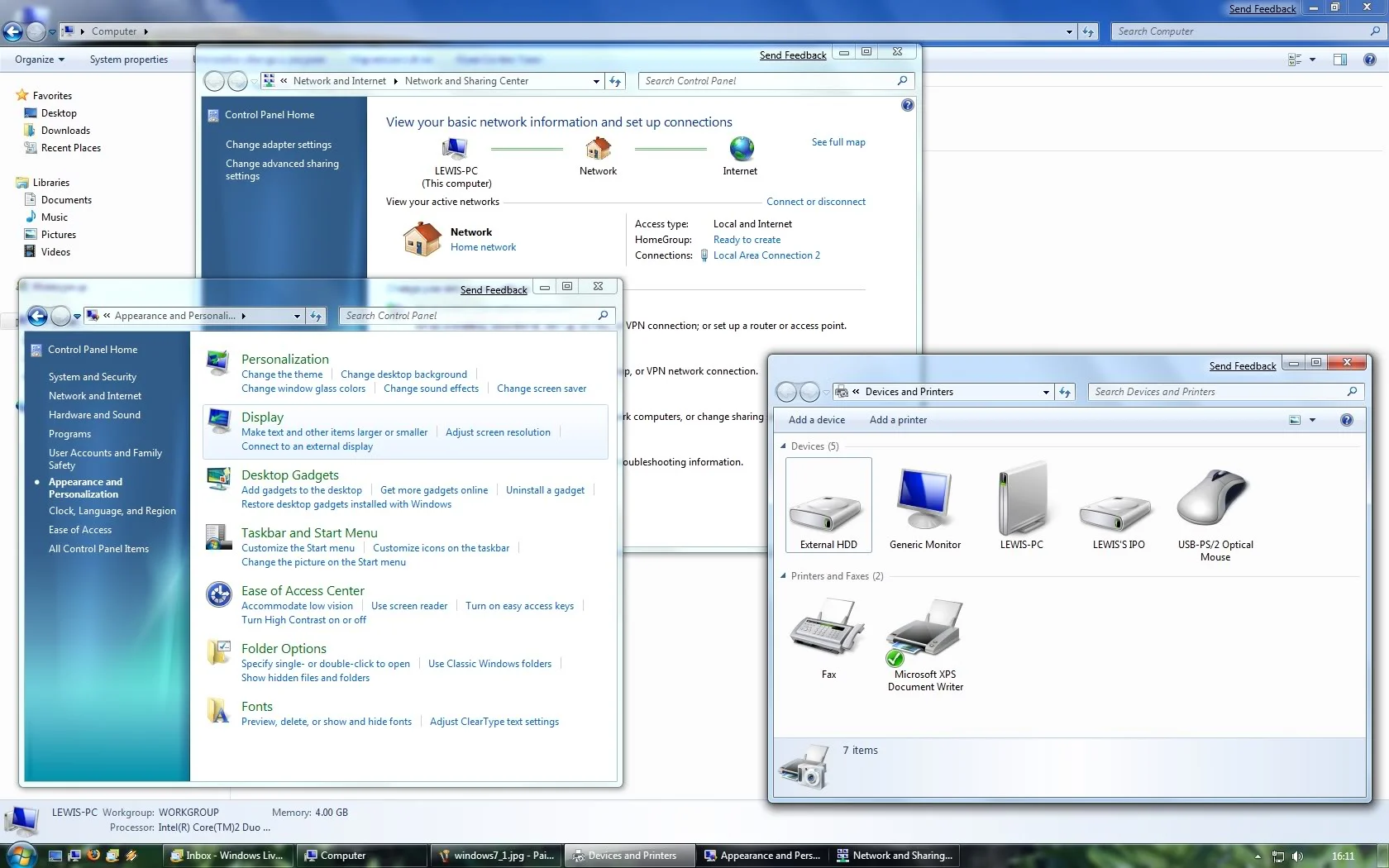
Task: Click the Taskbar and Start Menu icon
Action: click(x=218, y=537)
